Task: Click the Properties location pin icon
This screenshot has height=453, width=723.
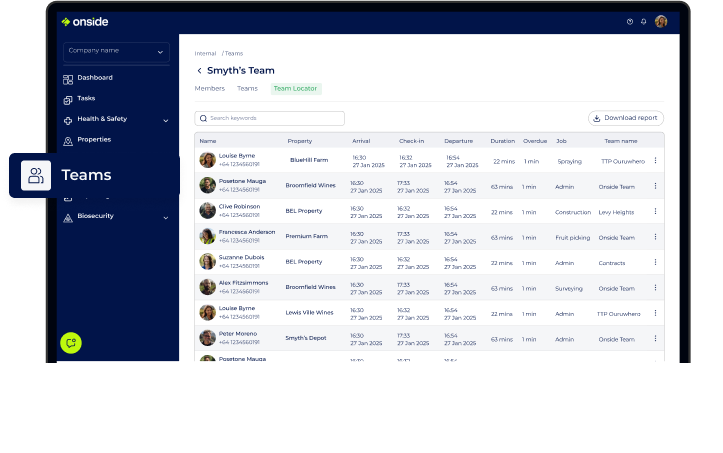Action: pyautogui.click(x=68, y=140)
